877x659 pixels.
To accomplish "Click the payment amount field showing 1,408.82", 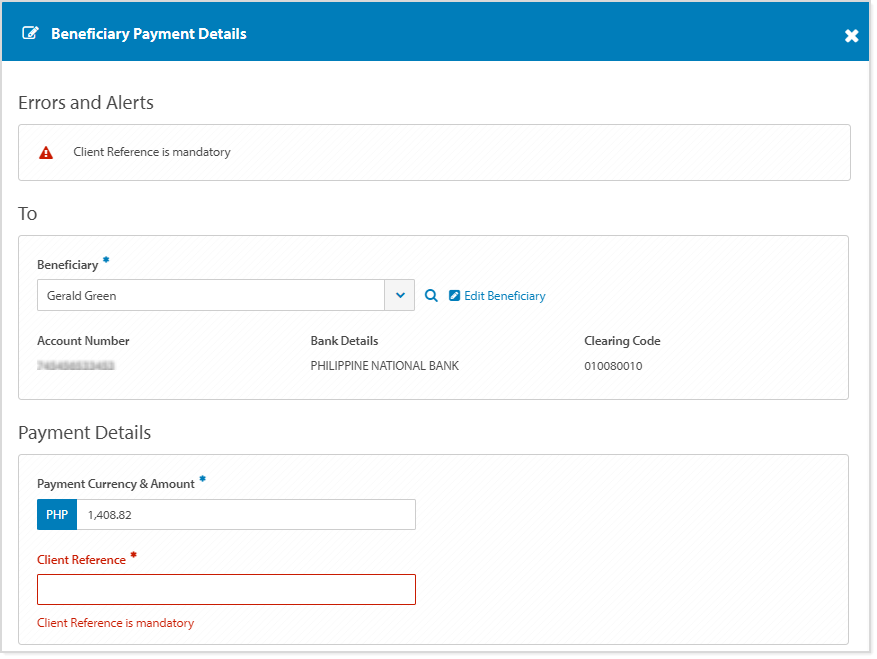I will tap(245, 515).
